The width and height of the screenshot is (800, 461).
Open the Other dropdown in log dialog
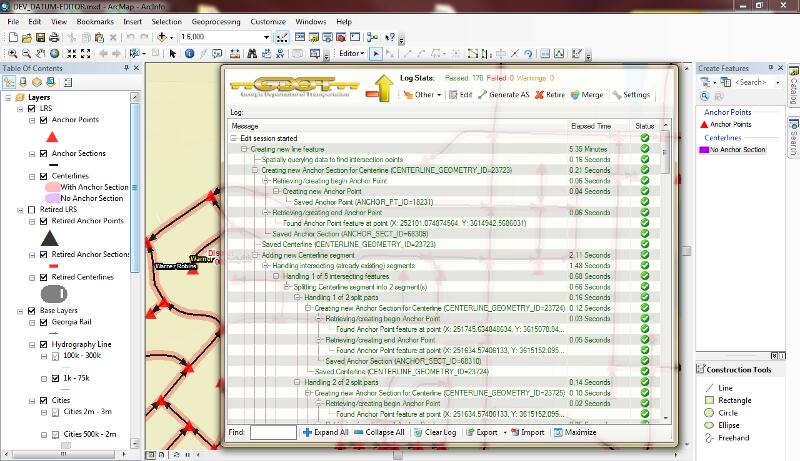(423, 95)
